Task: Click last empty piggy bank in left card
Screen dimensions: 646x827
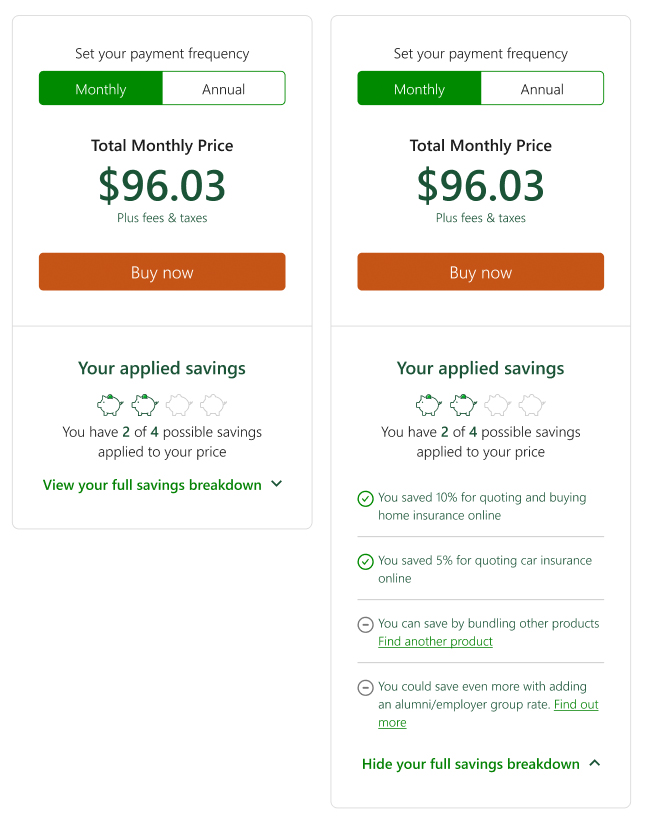Action: (213, 404)
